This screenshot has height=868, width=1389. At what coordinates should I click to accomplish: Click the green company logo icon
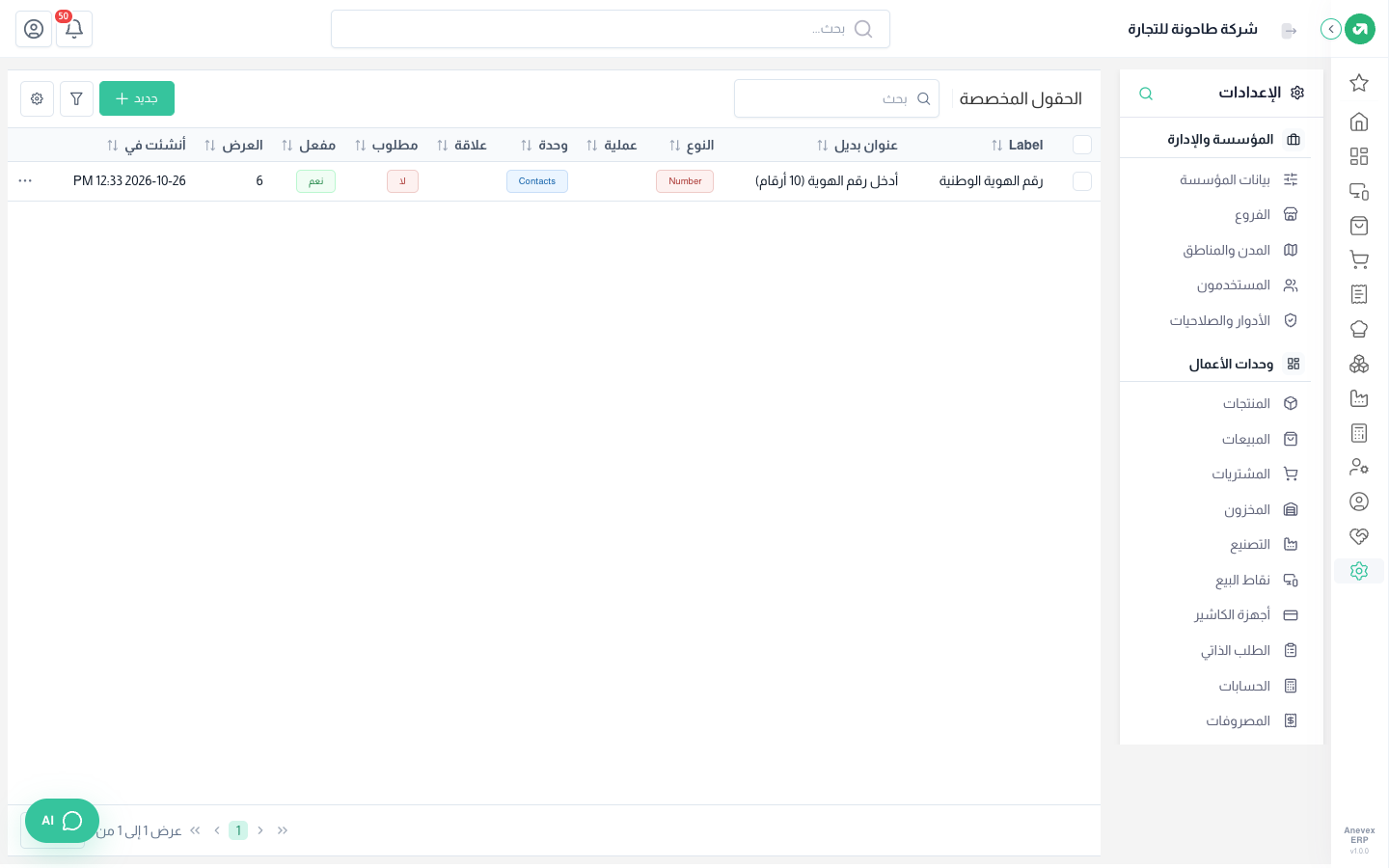[1360, 29]
